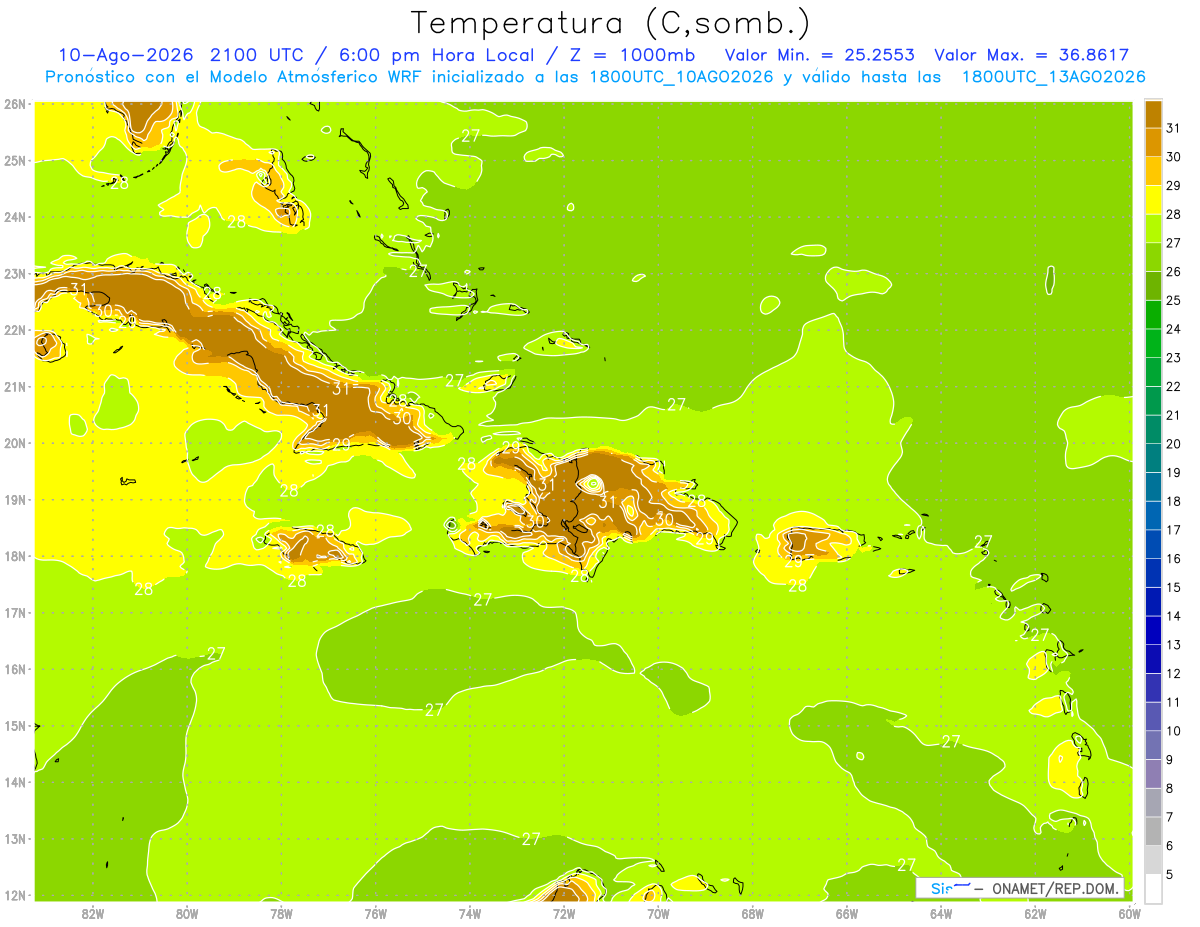Click the "62W" longitude axis label
The image size is (1200, 927).
[x=1035, y=913]
